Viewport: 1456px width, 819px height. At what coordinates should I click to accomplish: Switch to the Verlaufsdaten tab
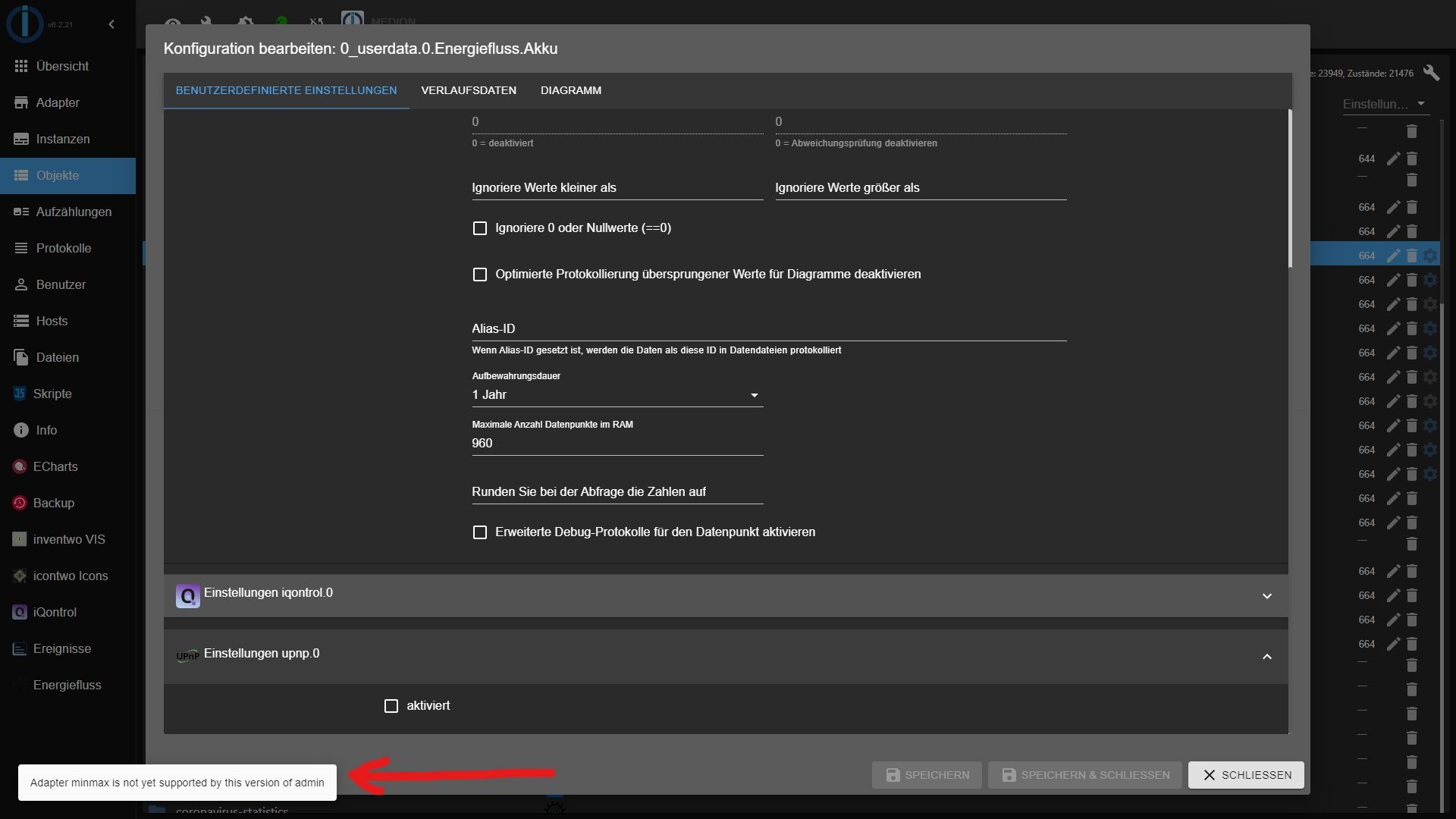coord(469,90)
